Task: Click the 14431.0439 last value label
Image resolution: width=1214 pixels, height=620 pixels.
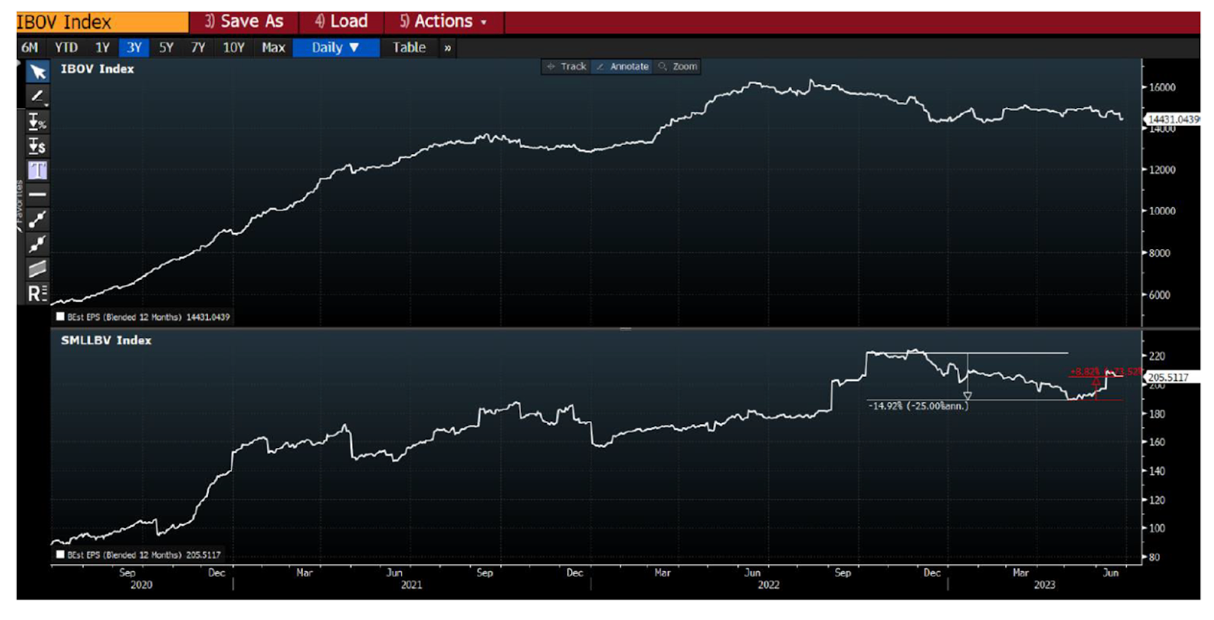Action: (1173, 119)
